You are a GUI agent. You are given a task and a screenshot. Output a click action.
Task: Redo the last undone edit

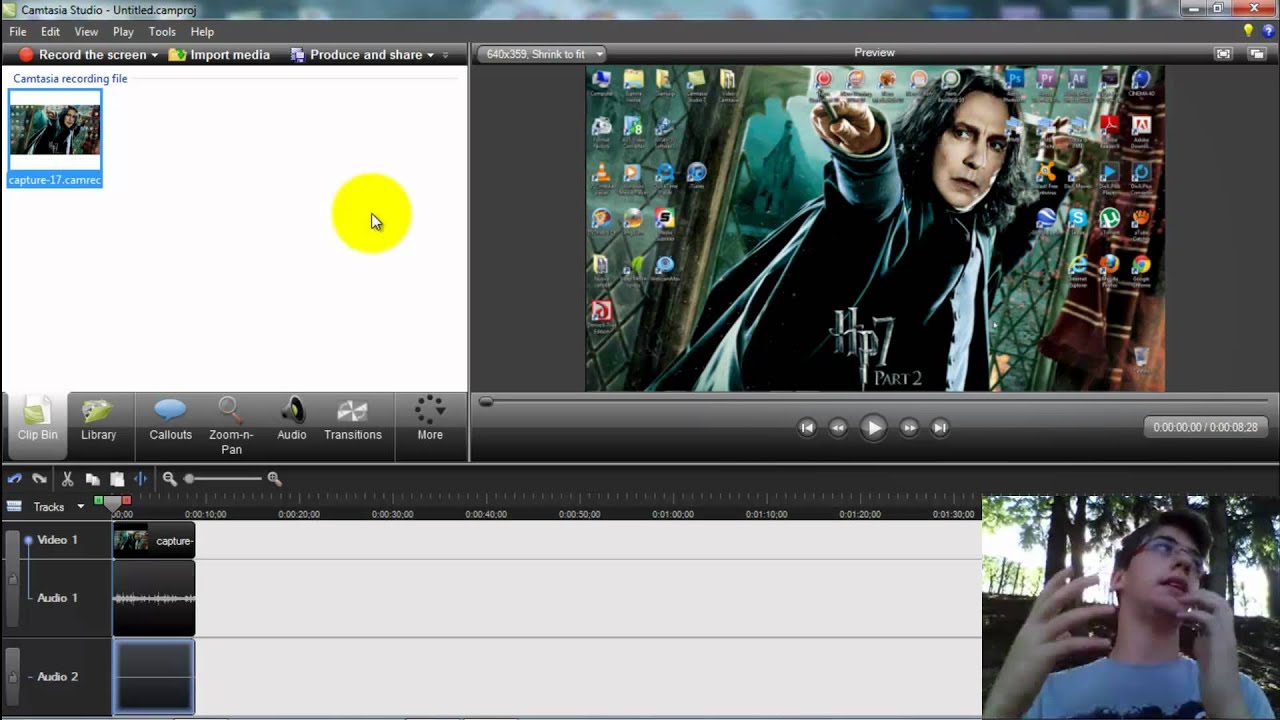(39, 479)
